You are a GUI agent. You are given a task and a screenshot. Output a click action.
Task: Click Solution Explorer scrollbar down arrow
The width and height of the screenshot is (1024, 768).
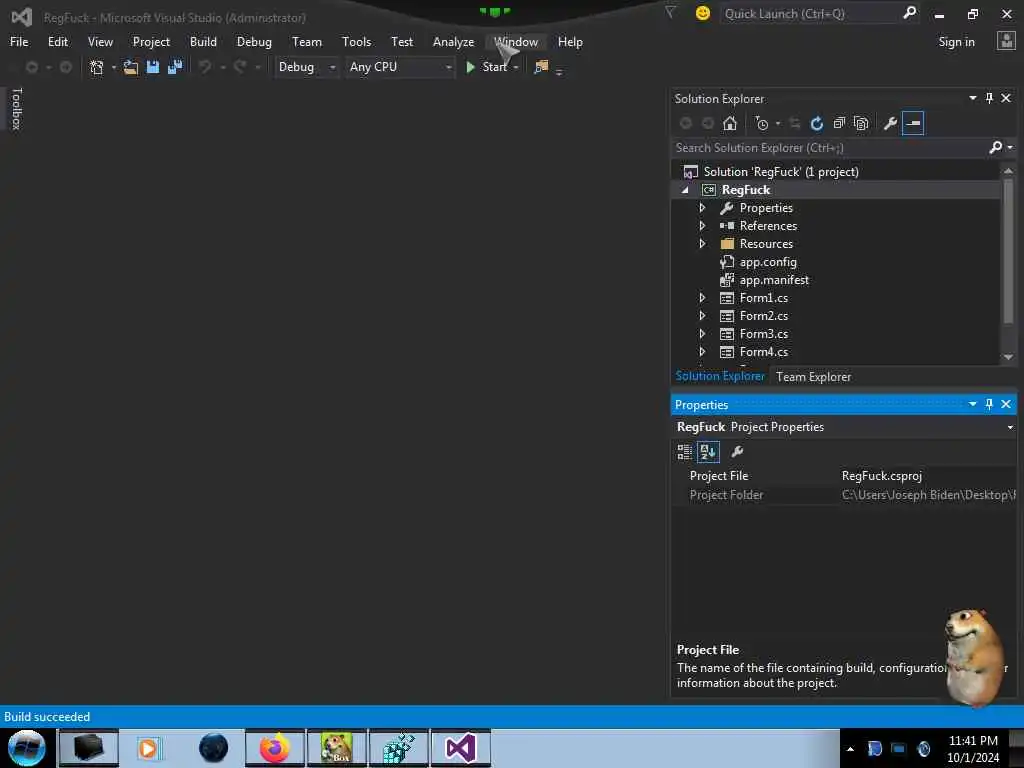pos(1008,357)
